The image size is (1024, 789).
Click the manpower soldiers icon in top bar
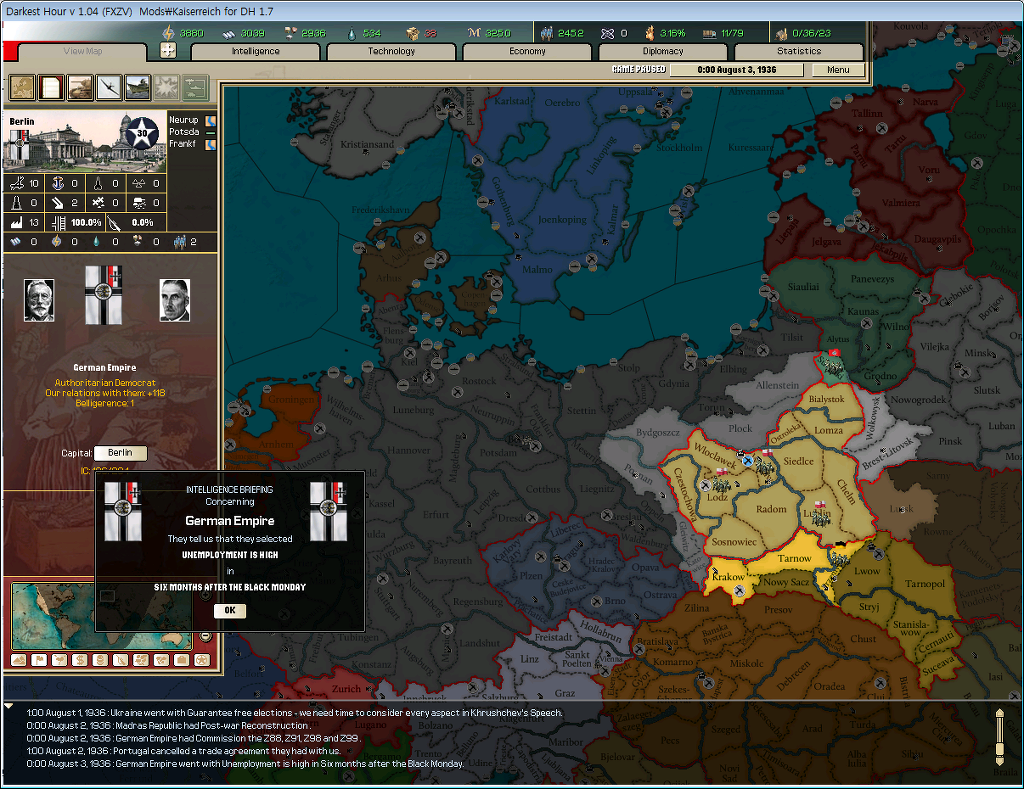coord(547,33)
